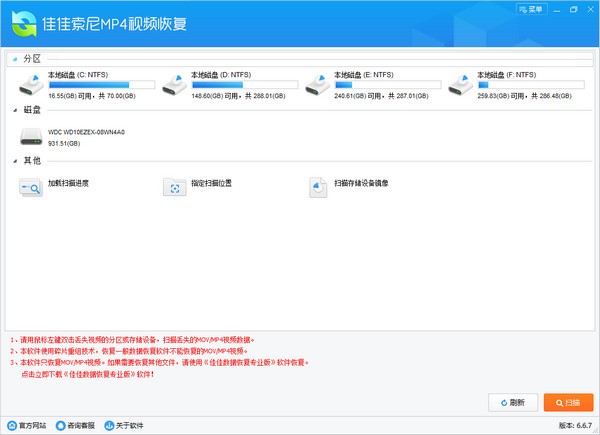Collapse the 其他 other section
The image size is (600, 435).
coord(15,161)
